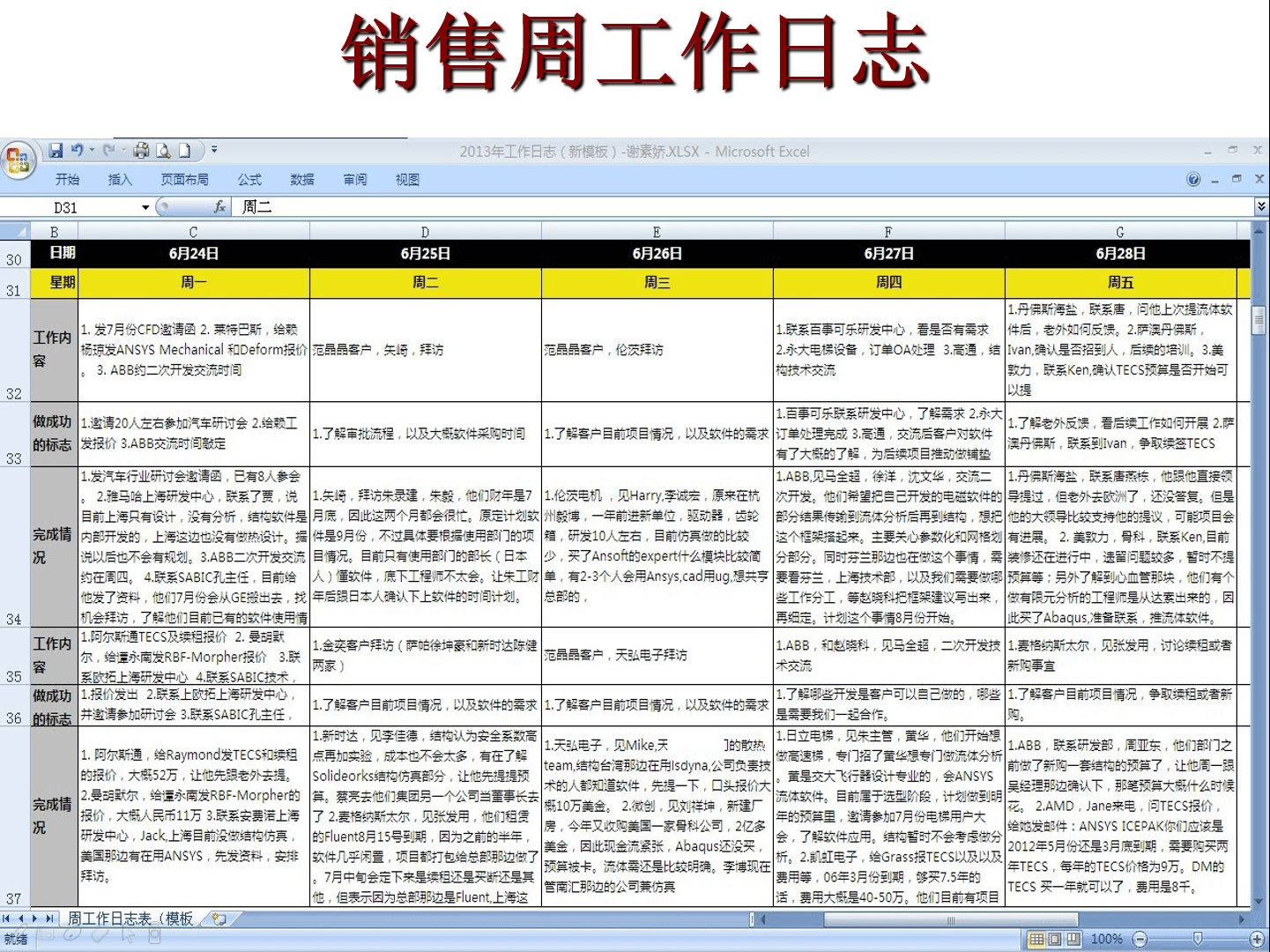Click the 周二 cell

click(x=426, y=283)
